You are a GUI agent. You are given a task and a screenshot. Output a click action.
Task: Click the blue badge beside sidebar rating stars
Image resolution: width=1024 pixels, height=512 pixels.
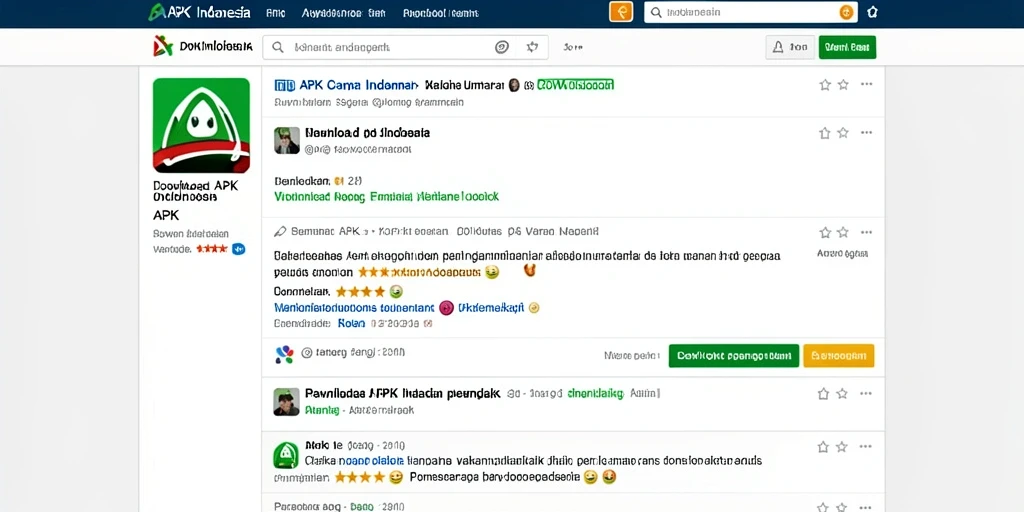pyautogui.click(x=239, y=249)
